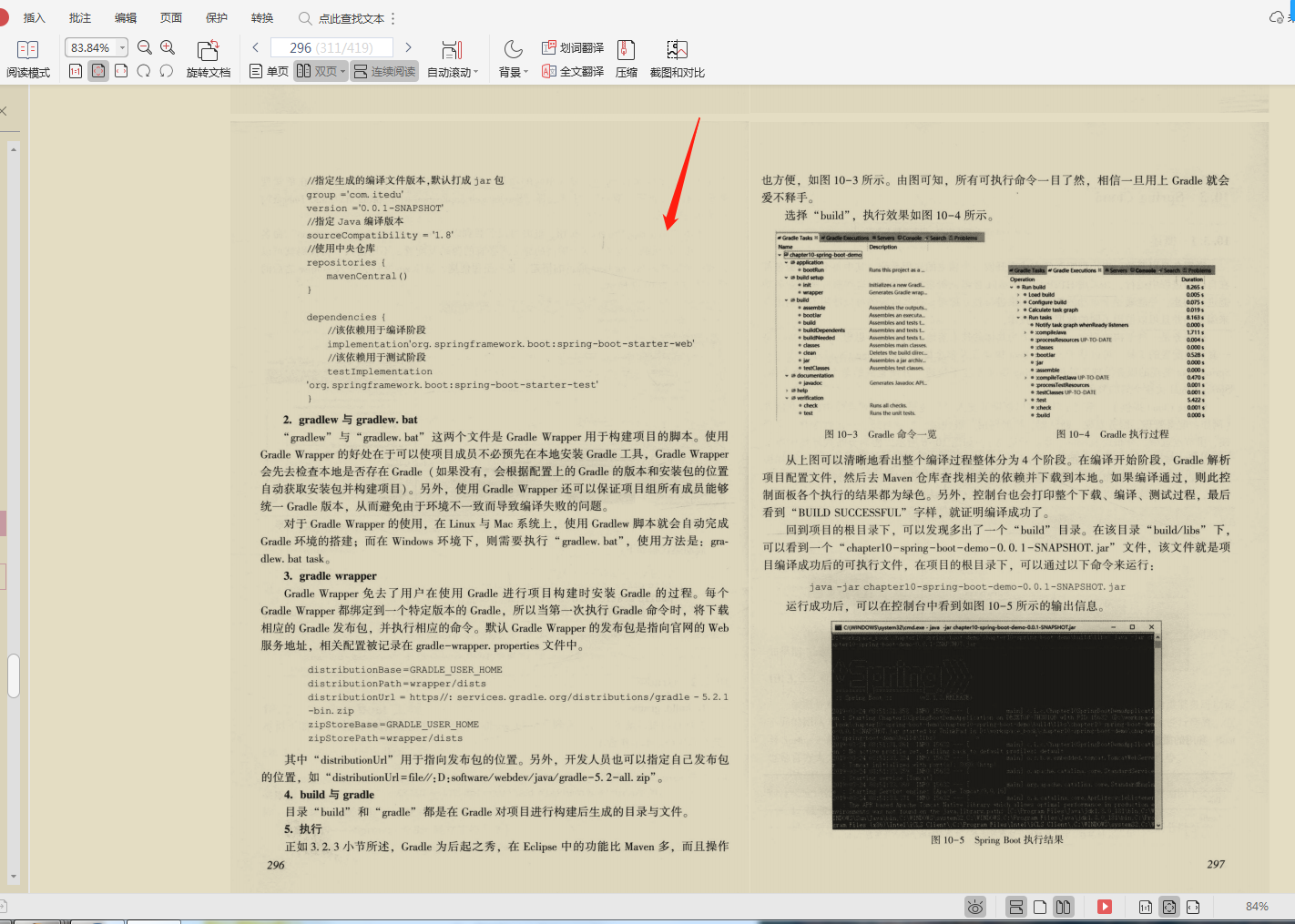Open the 背景 background options dropdown
Screen dimensions: 1295x924
pyautogui.click(x=513, y=70)
